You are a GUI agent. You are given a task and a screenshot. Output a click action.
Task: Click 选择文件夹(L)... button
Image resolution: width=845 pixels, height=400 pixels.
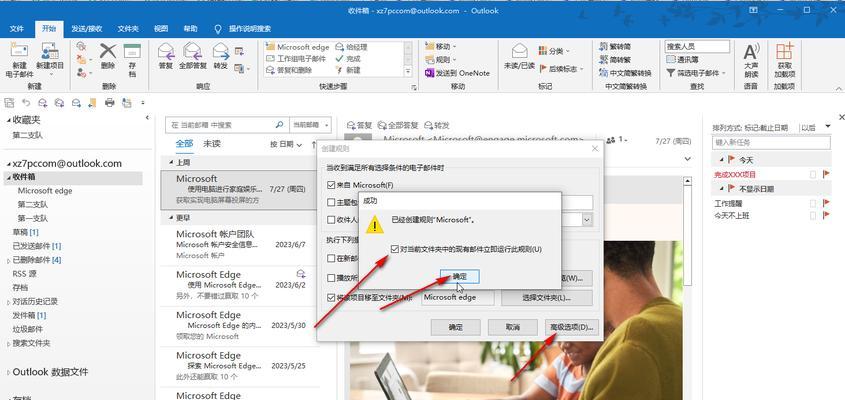546,298
